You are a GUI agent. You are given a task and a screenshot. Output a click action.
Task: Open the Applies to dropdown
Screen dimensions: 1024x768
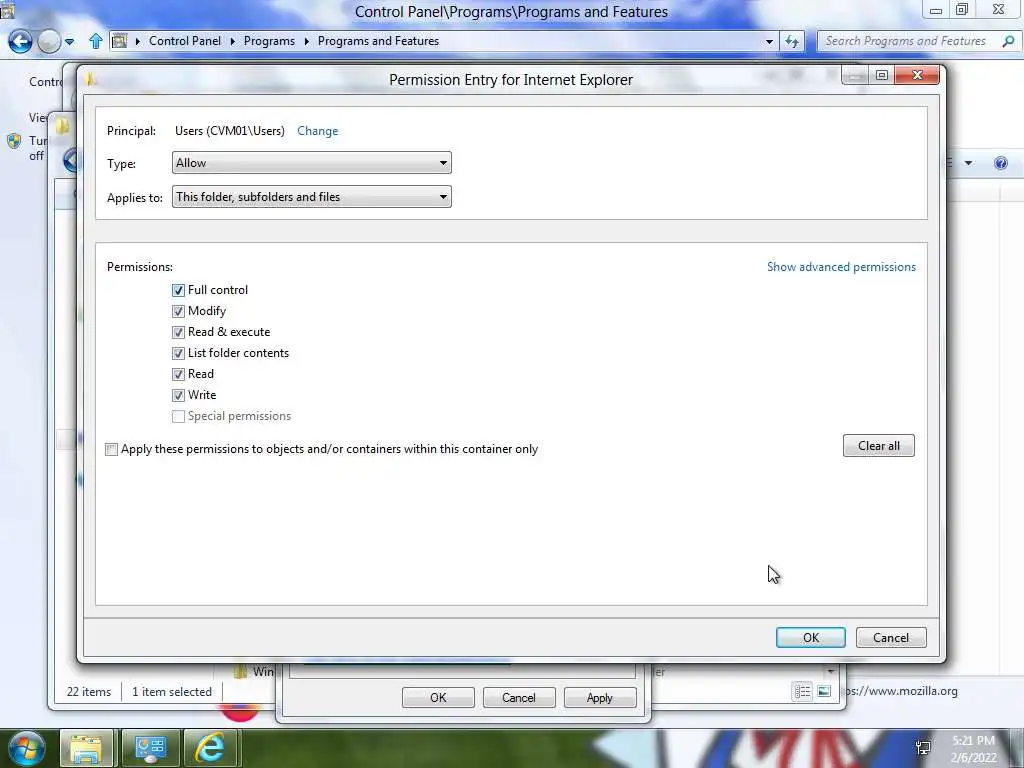pos(312,197)
